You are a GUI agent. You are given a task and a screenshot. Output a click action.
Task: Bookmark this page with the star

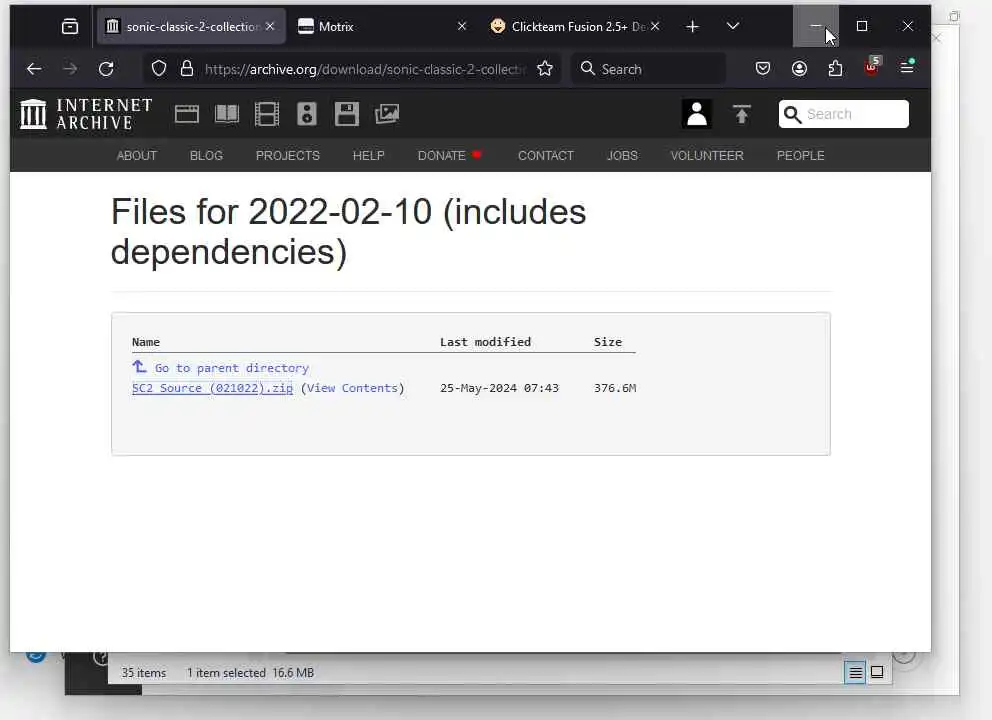tap(545, 68)
